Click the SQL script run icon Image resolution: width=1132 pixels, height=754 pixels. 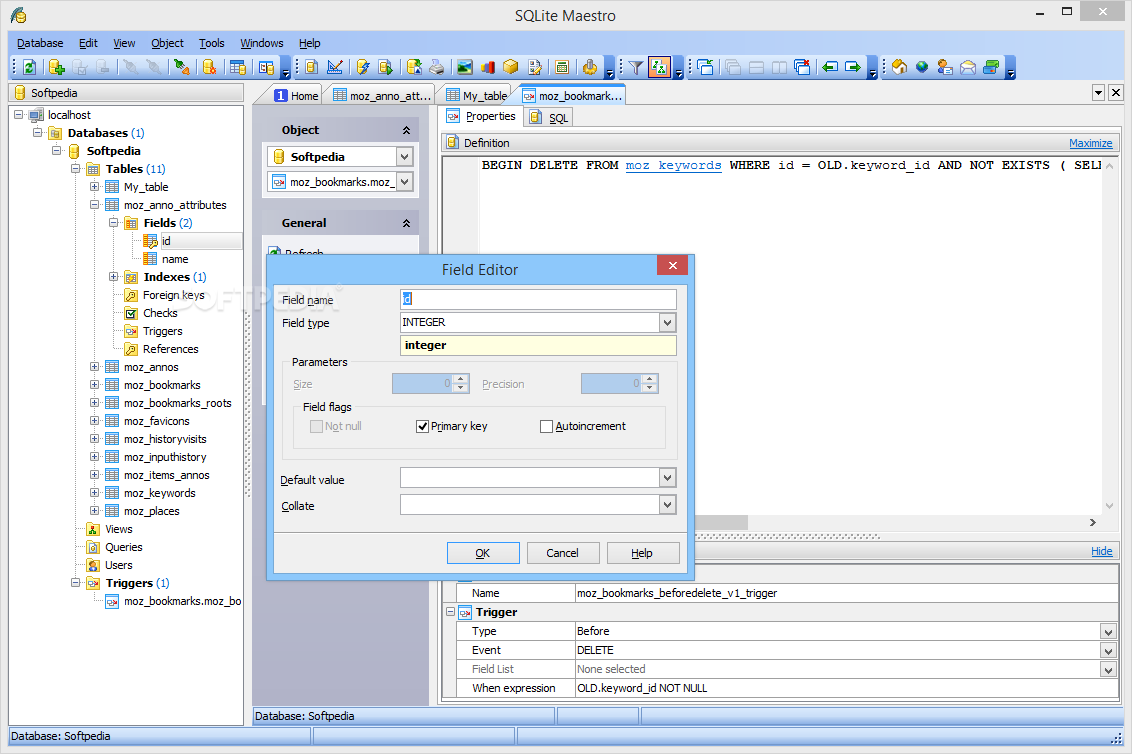(x=386, y=67)
